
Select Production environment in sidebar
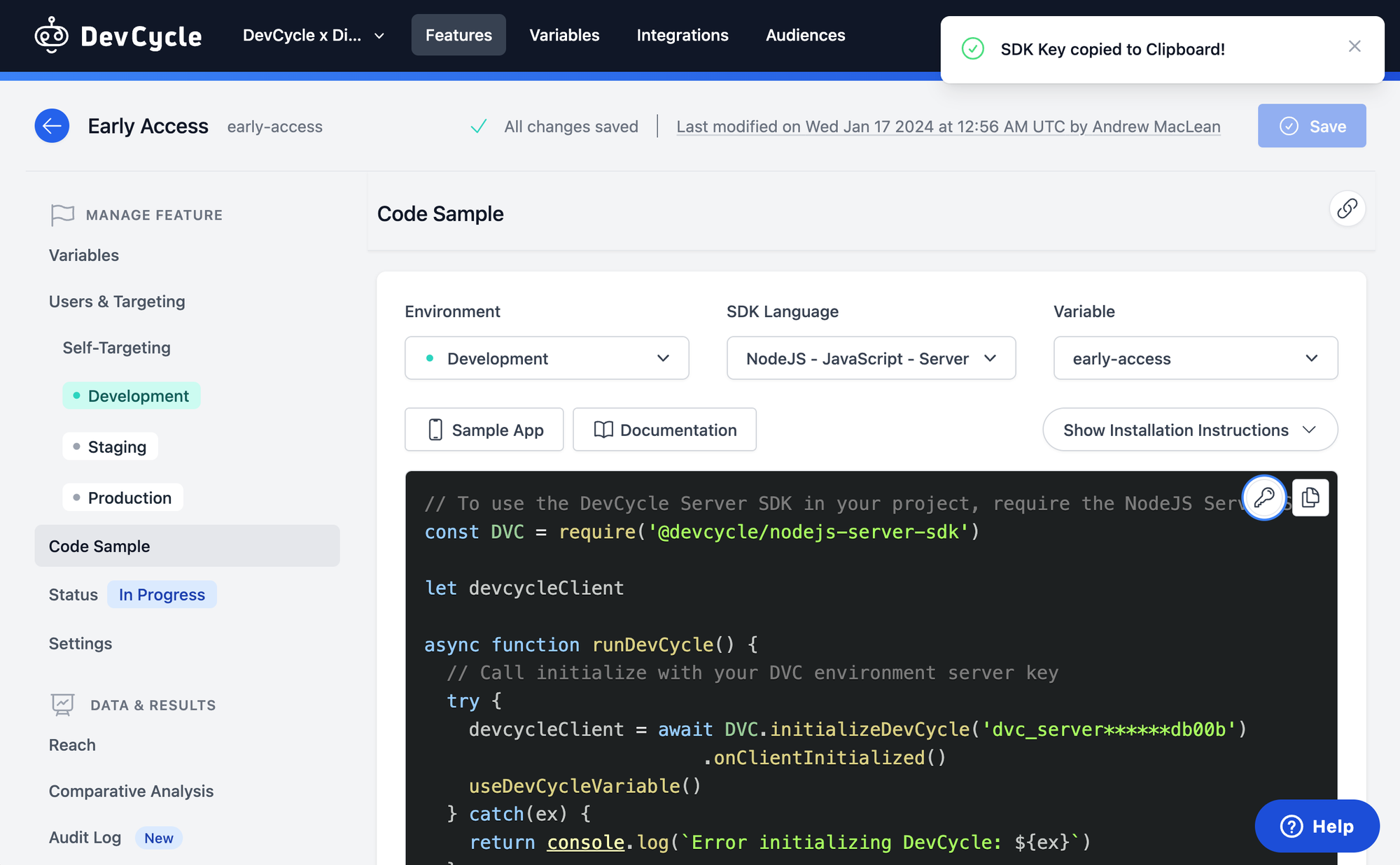(x=123, y=498)
